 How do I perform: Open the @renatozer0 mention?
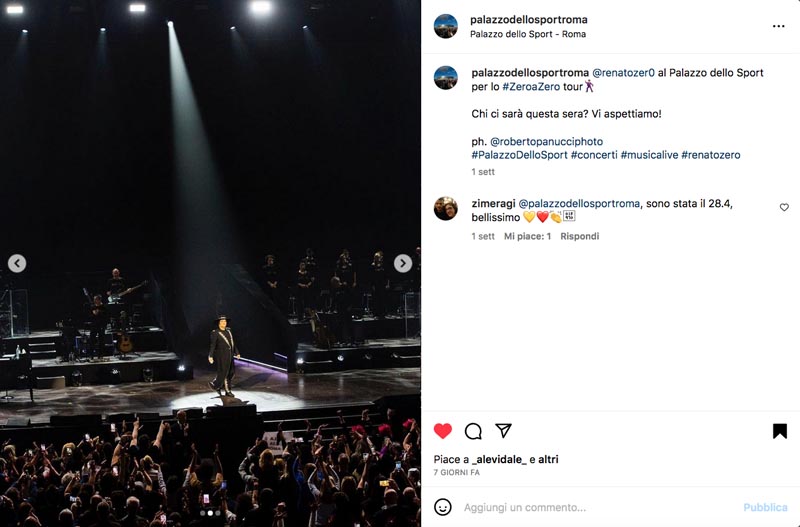[623, 73]
